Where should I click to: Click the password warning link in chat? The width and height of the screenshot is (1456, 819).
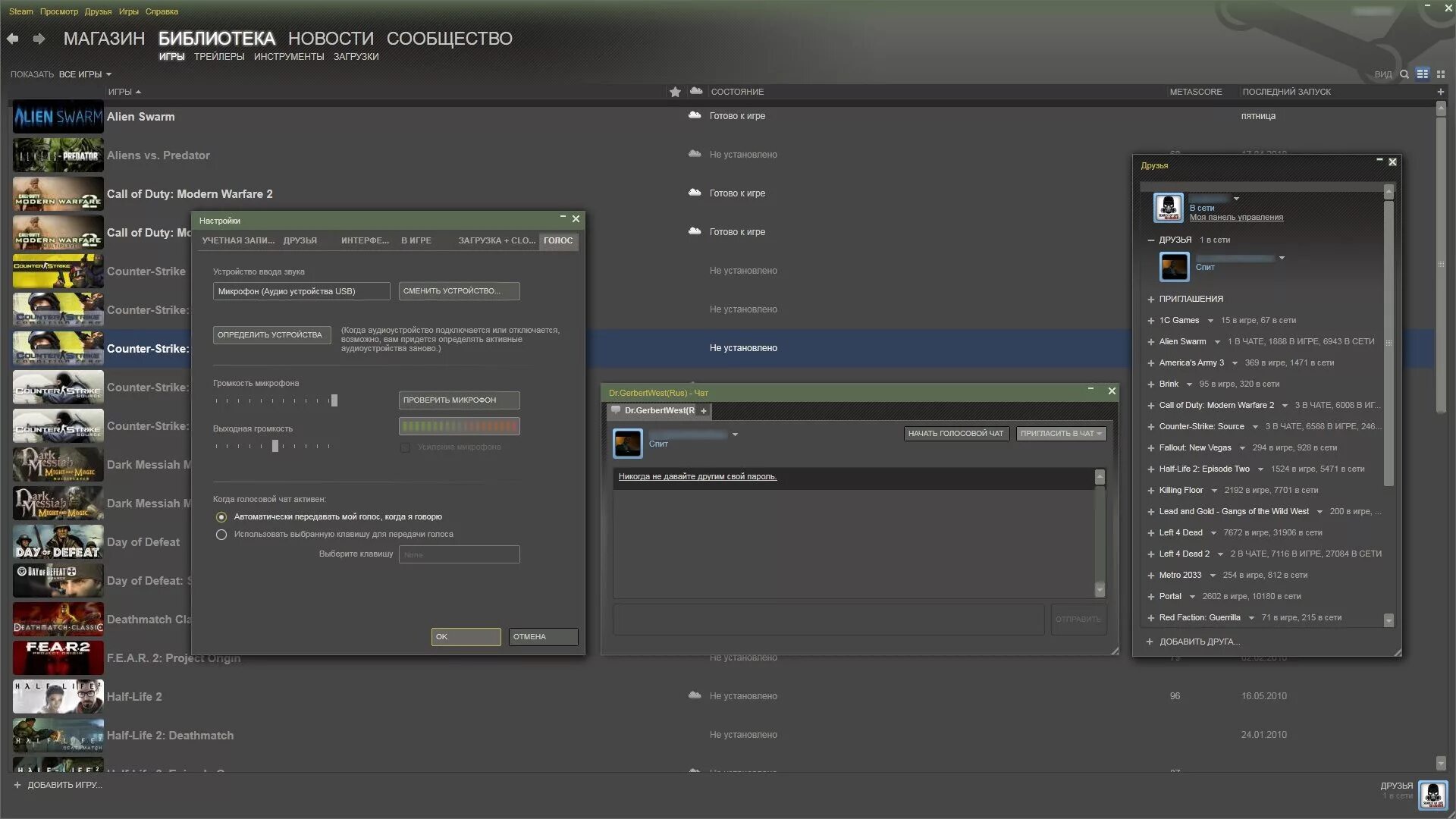pos(697,477)
